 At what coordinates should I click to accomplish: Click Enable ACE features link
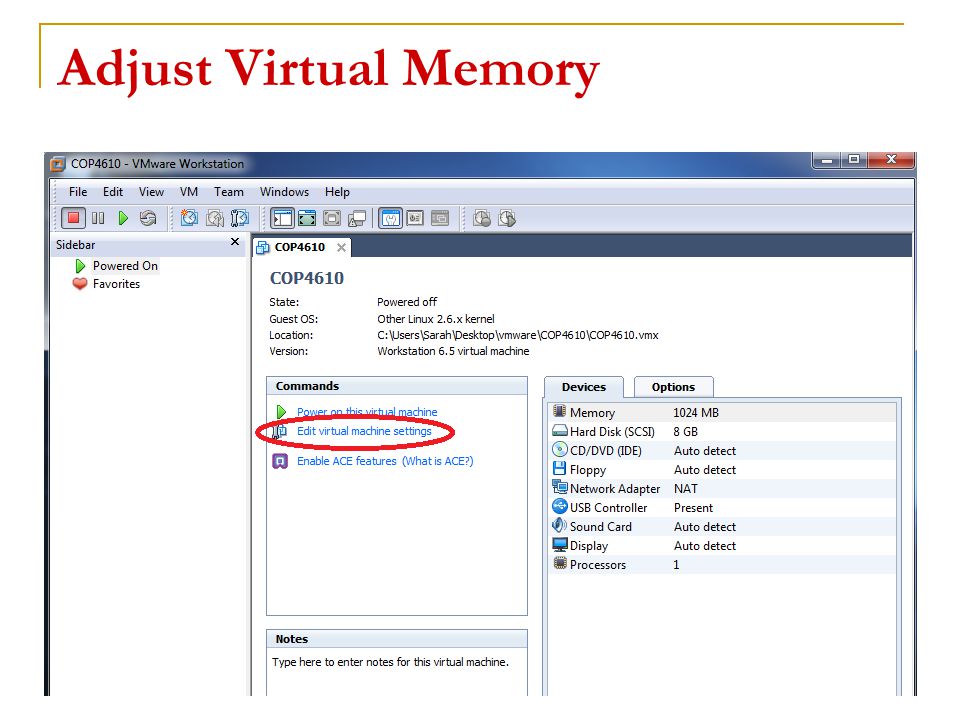pyautogui.click(x=347, y=461)
